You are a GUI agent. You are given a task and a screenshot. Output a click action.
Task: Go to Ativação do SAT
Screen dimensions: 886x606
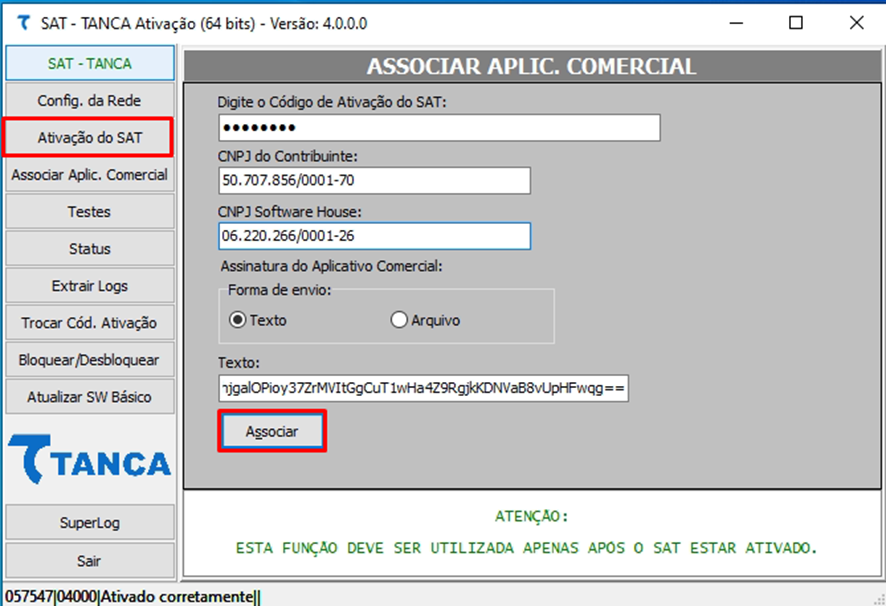[90, 138]
